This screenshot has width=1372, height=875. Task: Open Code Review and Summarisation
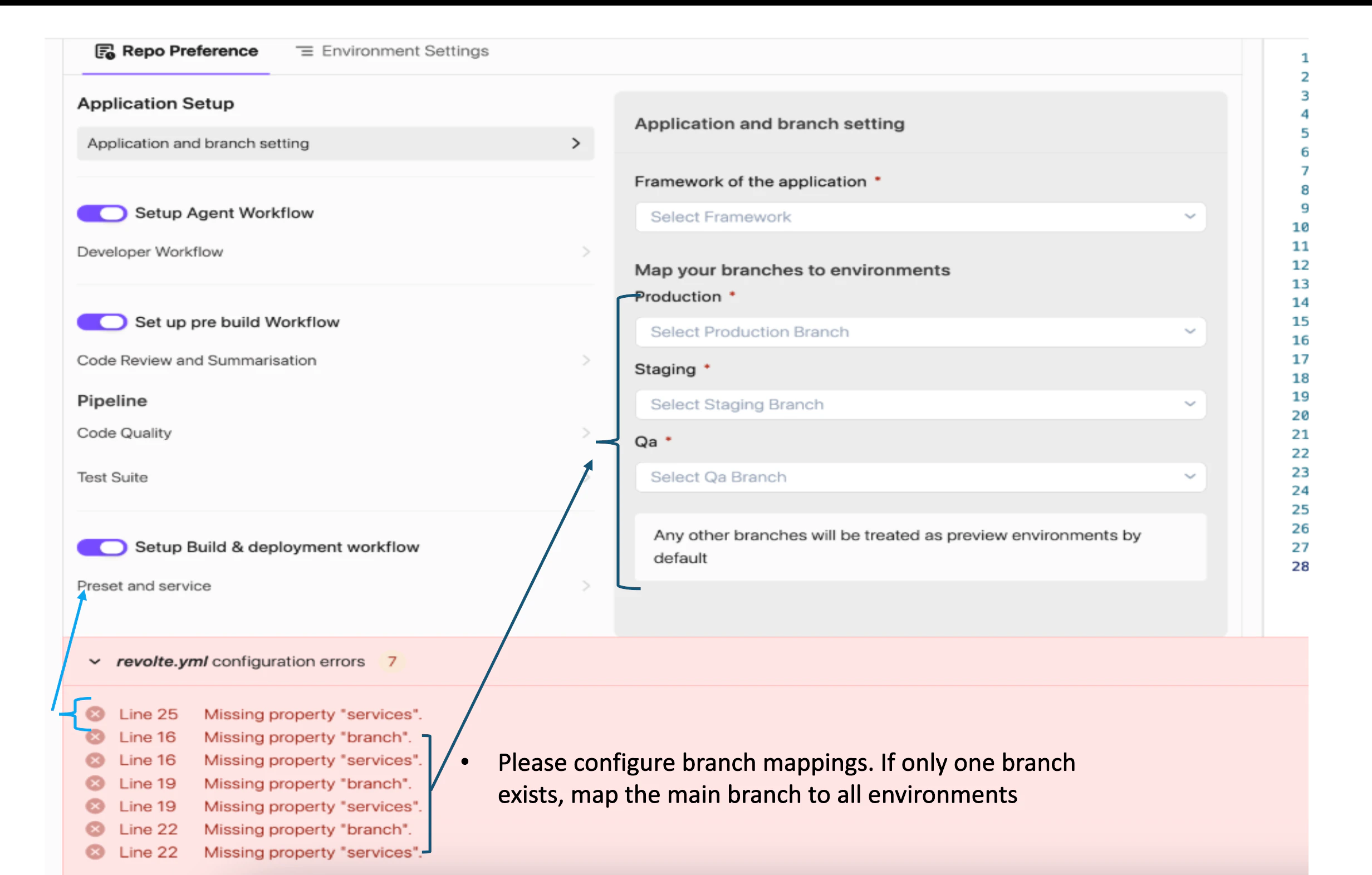[x=335, y=360]
